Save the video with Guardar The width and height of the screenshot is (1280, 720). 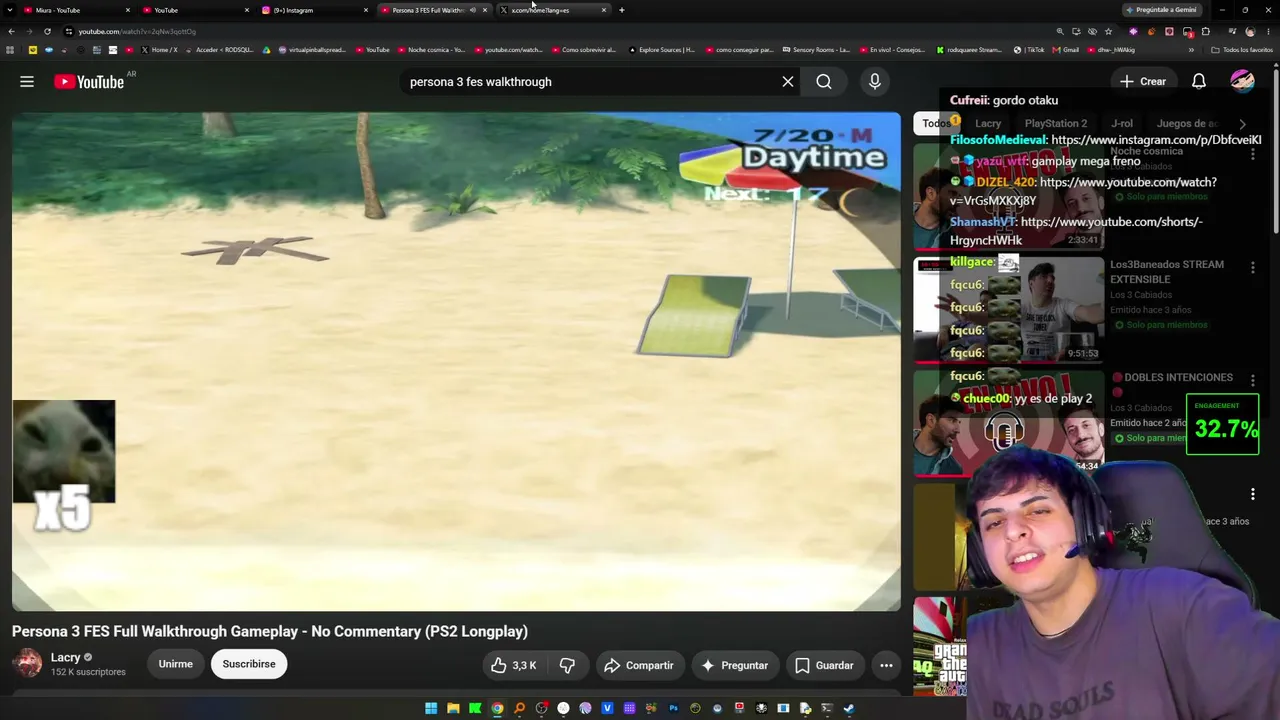click(x=825, y=665)
